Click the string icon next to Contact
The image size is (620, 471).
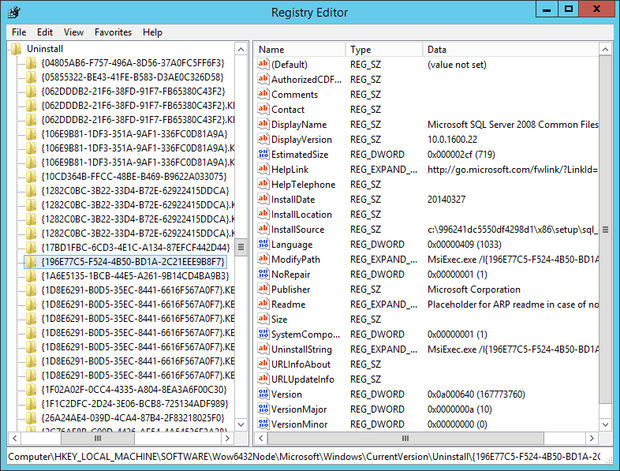coord(263,109)
